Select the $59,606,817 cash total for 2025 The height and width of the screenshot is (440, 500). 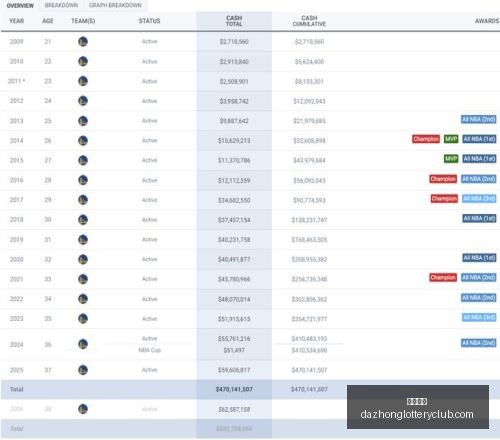coord(234,370)
